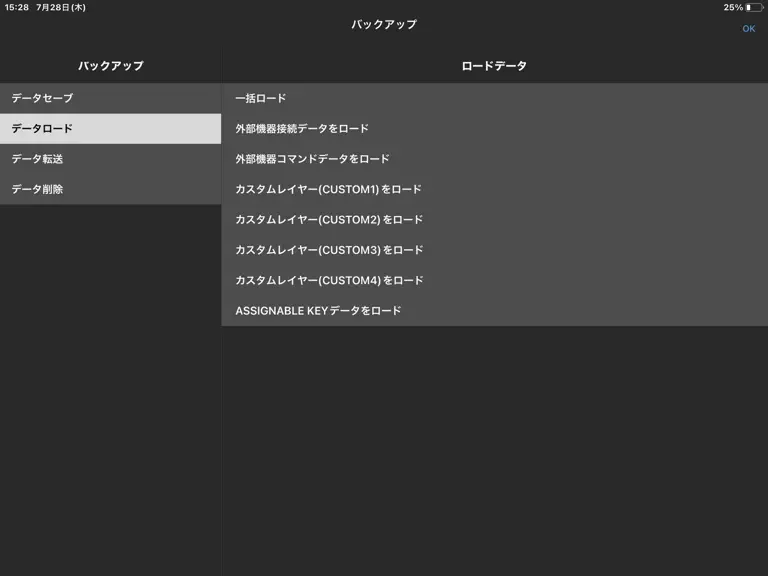768x576 pixels.
Task: Open データ削除 section
Action: click(x=111, y=190)
